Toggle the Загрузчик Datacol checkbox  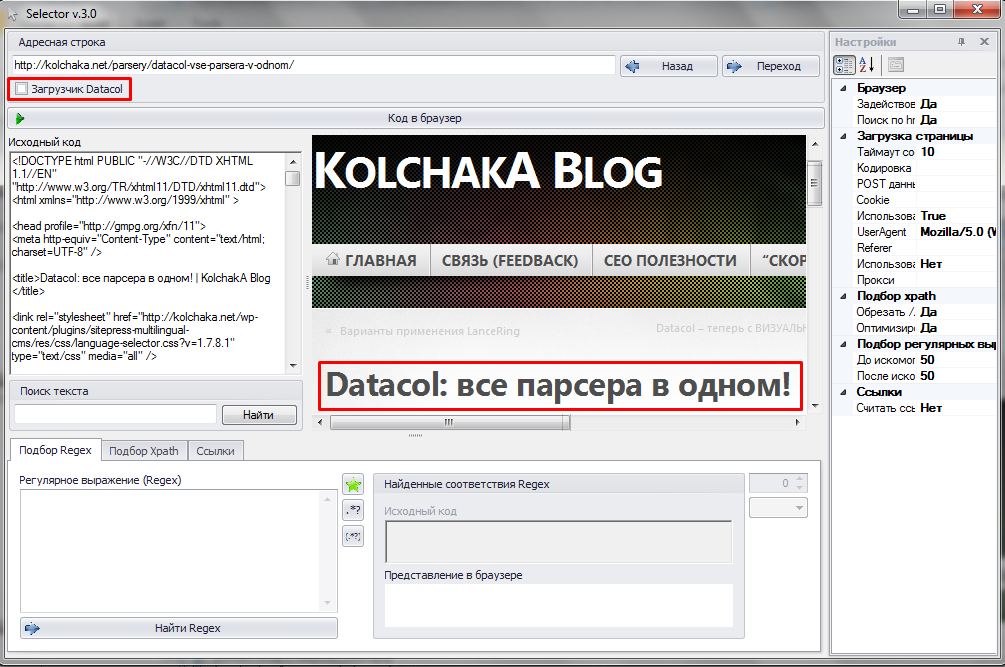(x=22, y=89)
